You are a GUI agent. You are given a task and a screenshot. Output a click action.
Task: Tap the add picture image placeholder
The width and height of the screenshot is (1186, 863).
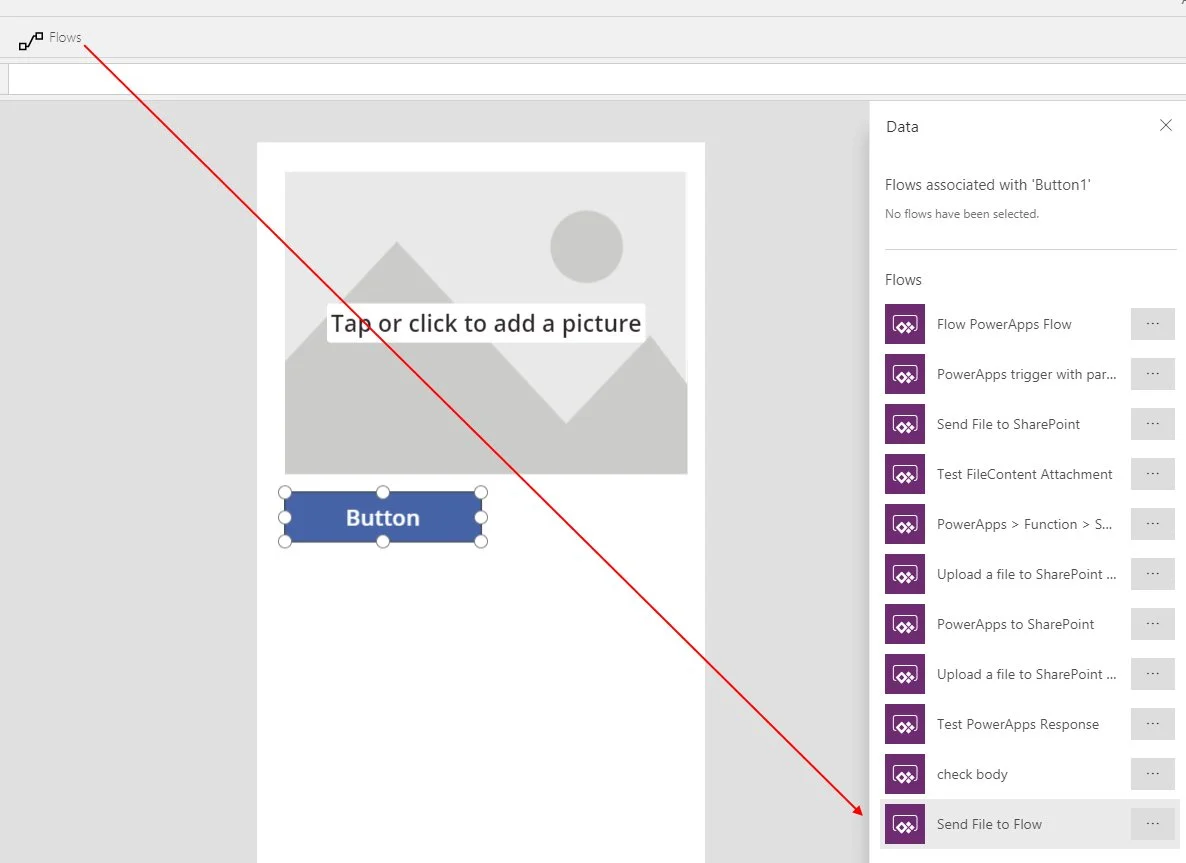click(485, 323)
